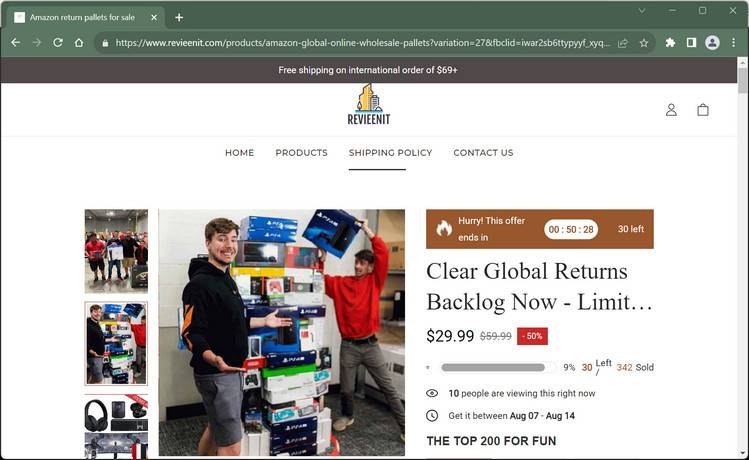Image resolution: width=749 pixels, height=460 pixels.
Task: Click the flame icon in the offer banner
Action: 444,229
